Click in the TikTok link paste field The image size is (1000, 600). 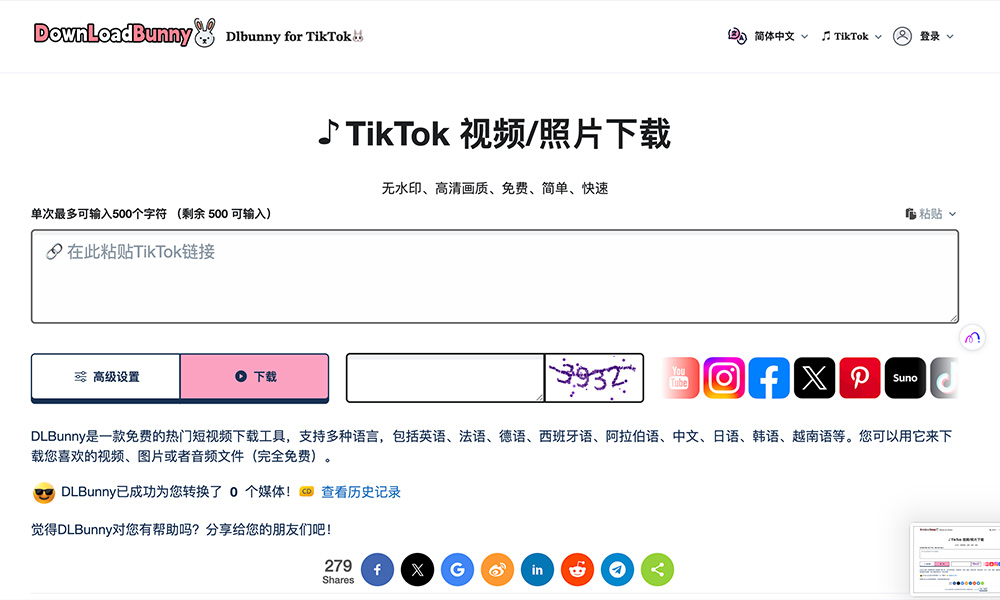tap(495, 276)
